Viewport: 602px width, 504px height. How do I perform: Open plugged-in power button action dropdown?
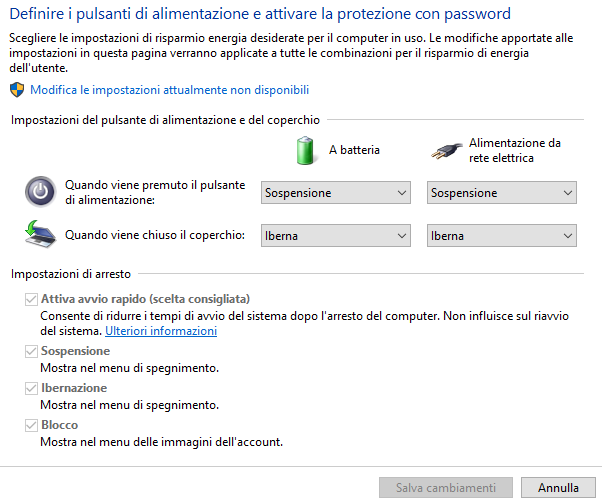501,192
